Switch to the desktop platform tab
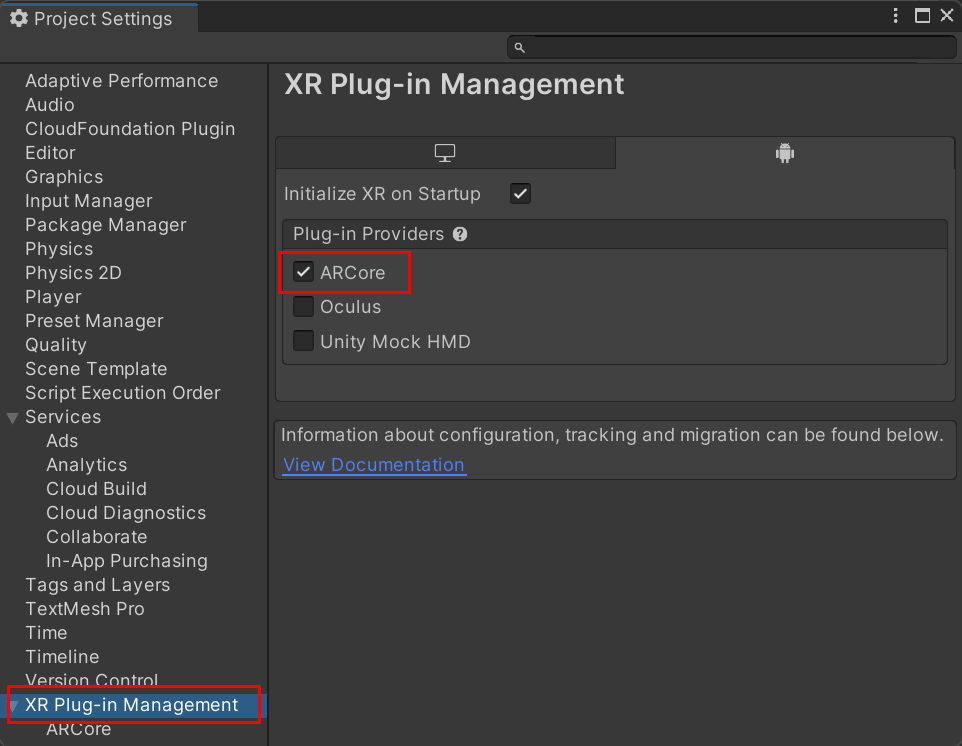 point(445,153)
